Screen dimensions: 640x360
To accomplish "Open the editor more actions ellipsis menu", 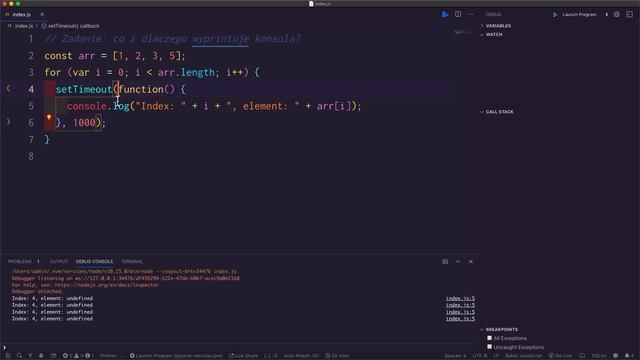I will tap(471, 14).
